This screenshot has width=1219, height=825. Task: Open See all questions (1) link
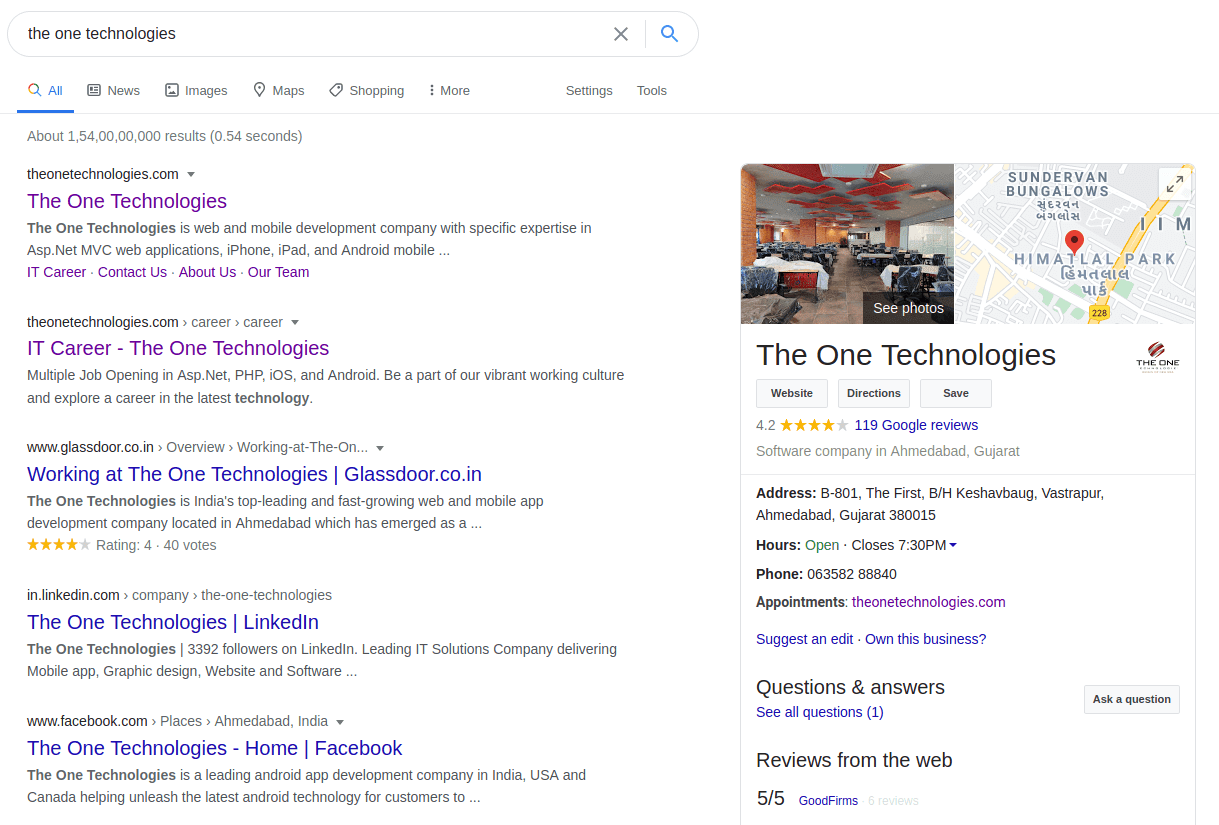coord(820,712)
